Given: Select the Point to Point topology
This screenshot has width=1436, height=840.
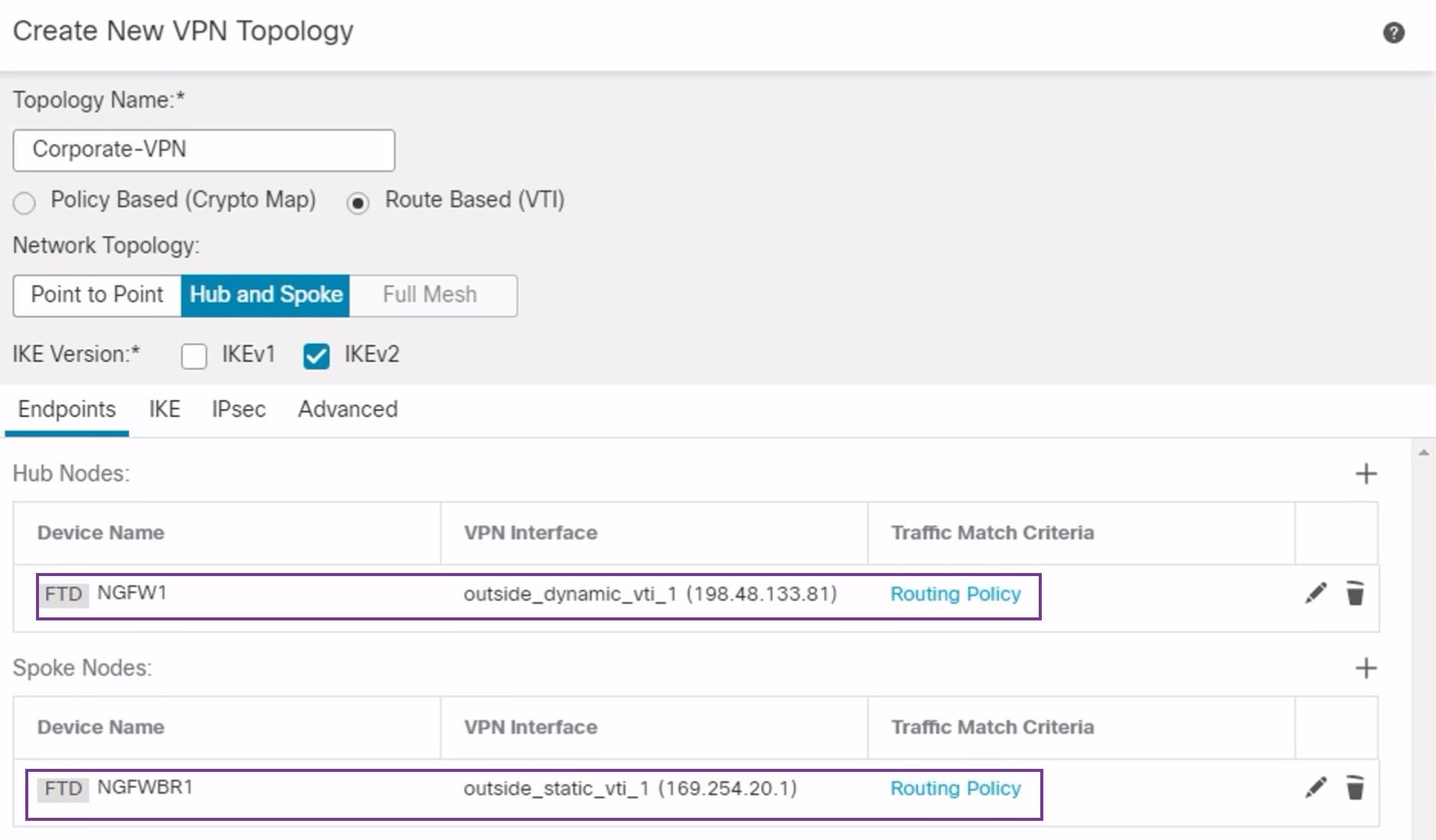Looking at the screenshot, I should tap(96, 295).
